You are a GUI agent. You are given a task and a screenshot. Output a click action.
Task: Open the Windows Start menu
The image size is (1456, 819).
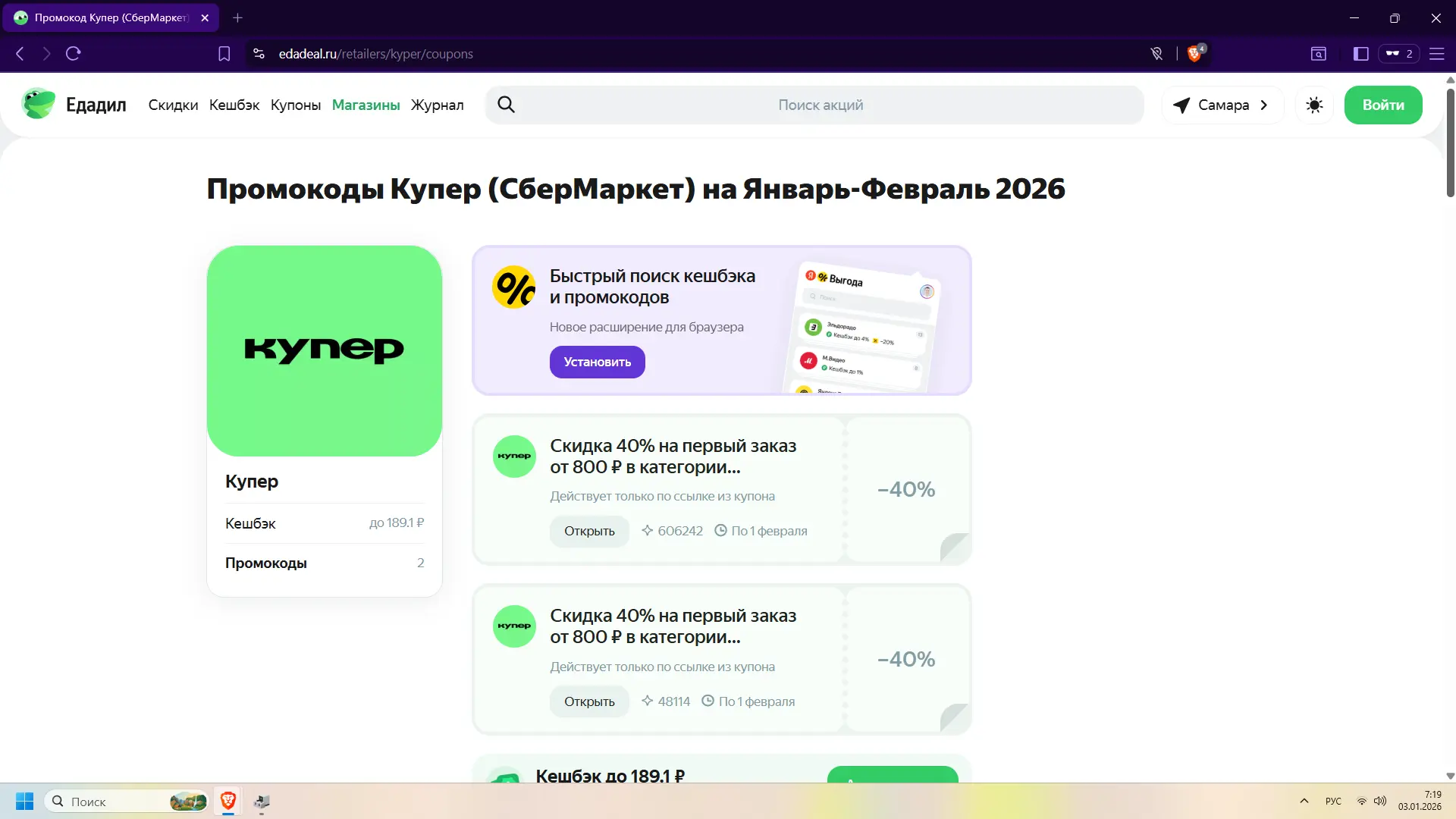pos(24,802)
